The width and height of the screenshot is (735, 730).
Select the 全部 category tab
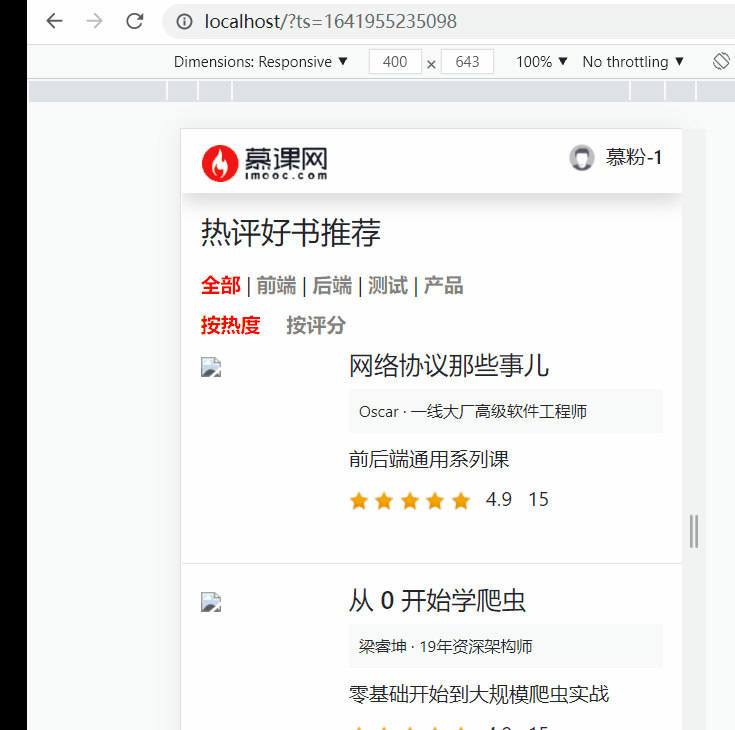click(x=221, y=286)
